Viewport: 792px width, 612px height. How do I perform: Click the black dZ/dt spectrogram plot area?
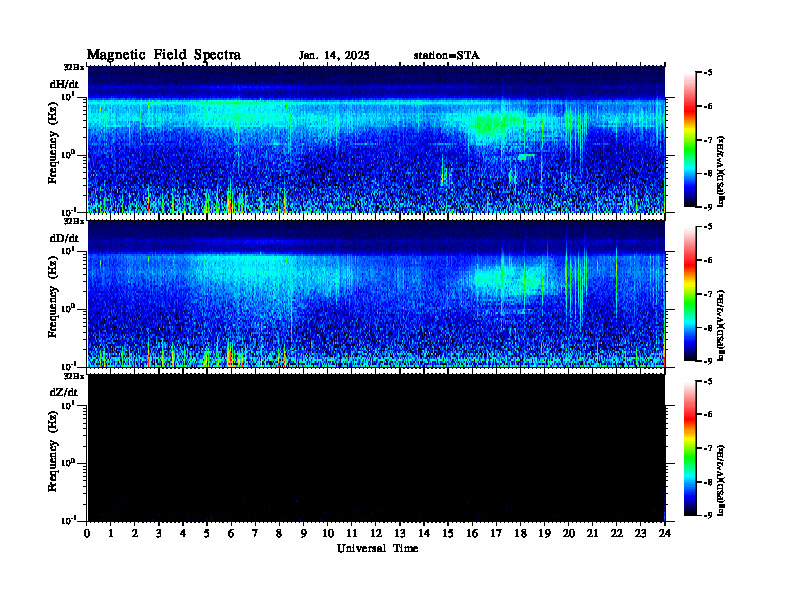click(376, 448)
